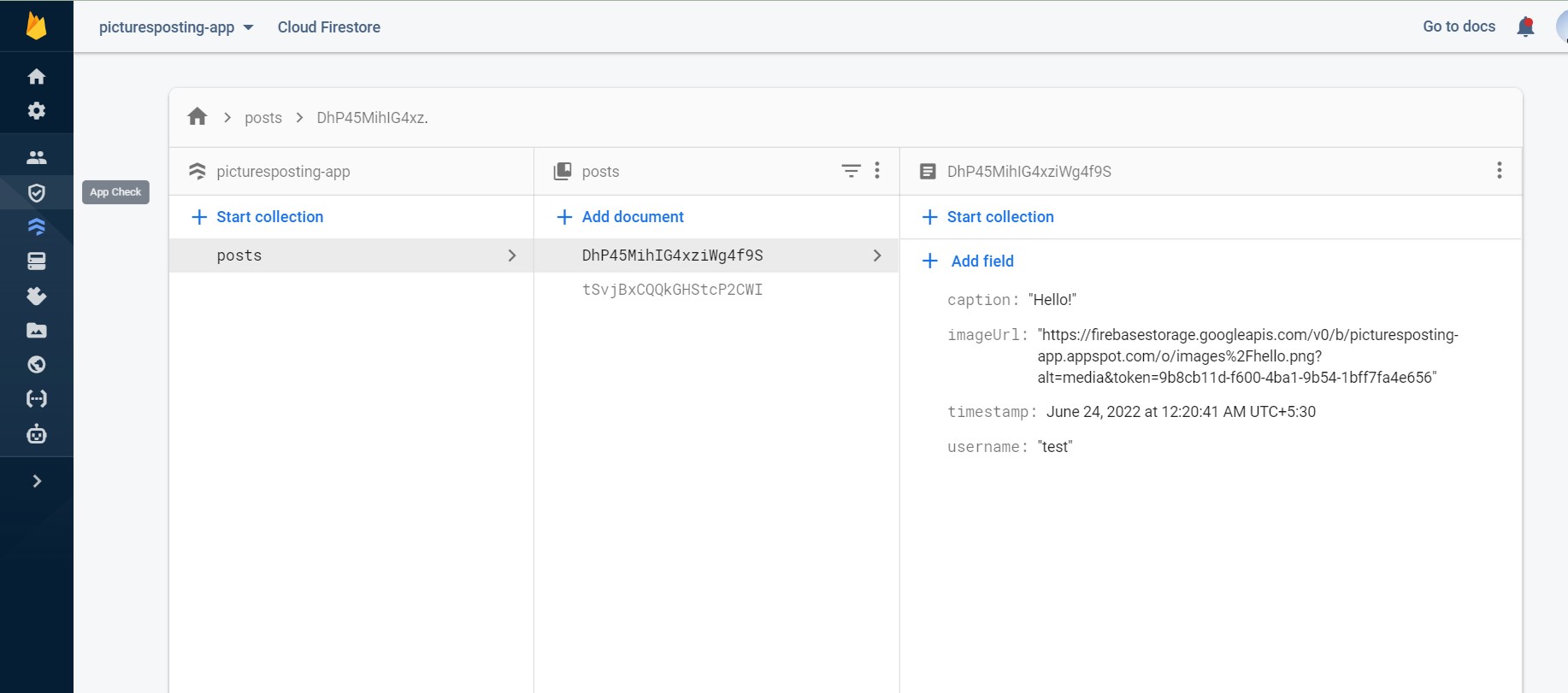Select the posts collection row
The height and width of the screenshot is (693, 1568).
coord(351,255)
